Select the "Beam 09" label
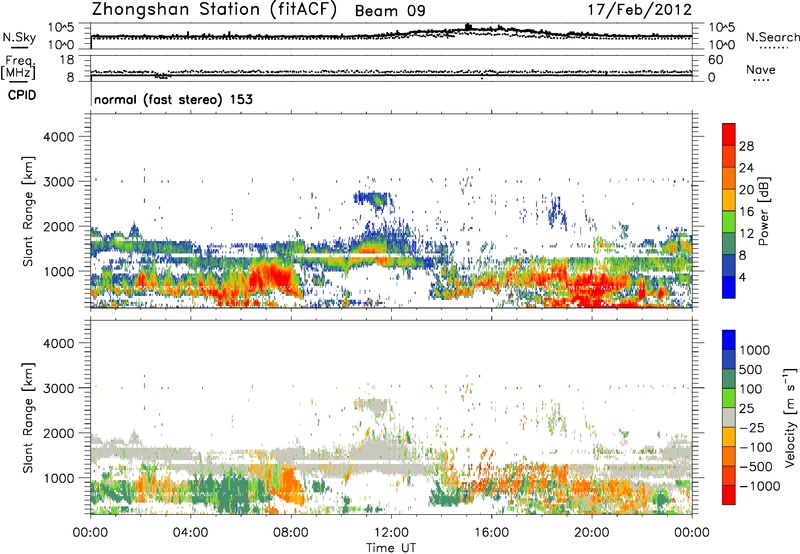800x554 pixels. coord(390,11)
